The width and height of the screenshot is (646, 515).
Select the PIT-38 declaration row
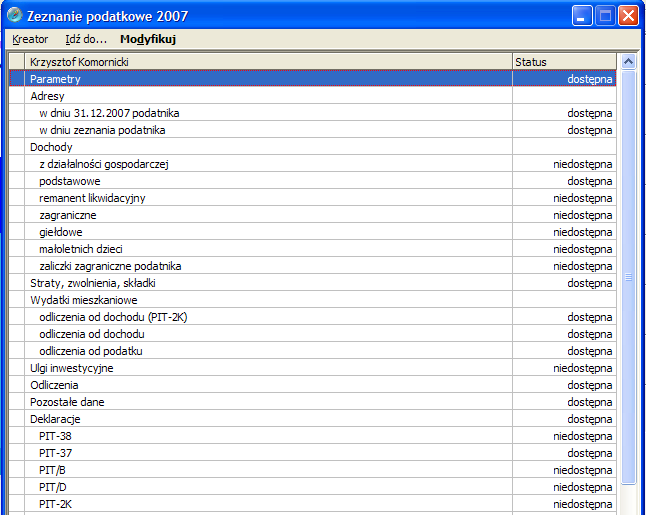313,436
